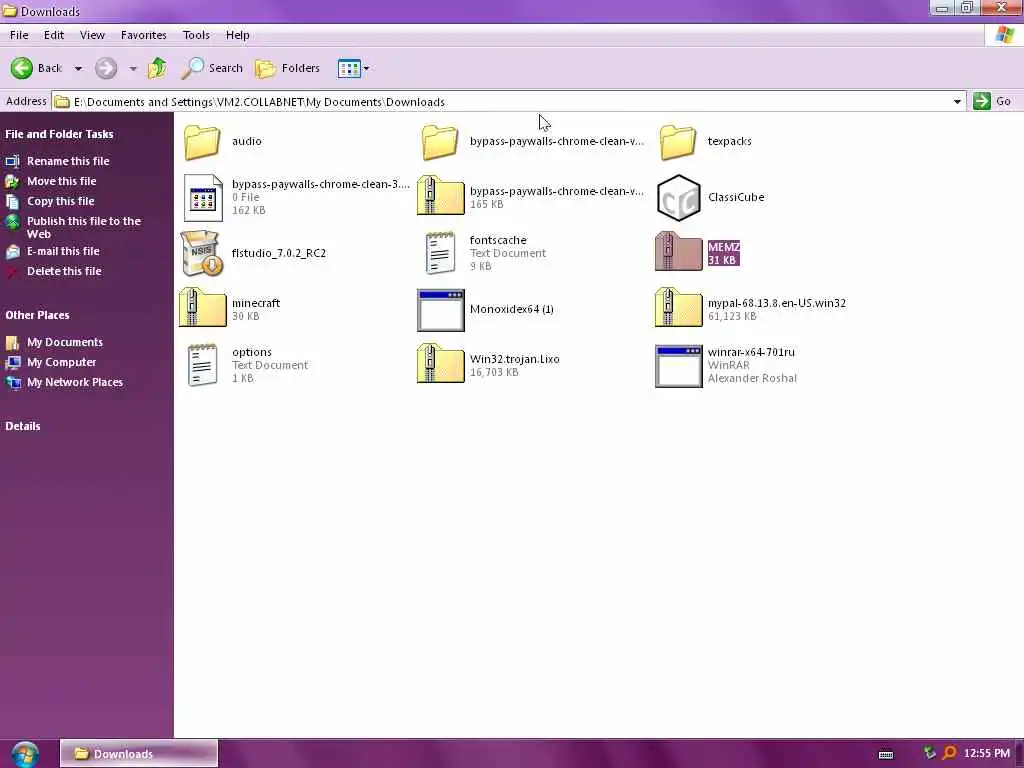This screenshot has height=768, width=1024.
Task: Click the address bar folder icon
Action: click(x=62, y=102)
